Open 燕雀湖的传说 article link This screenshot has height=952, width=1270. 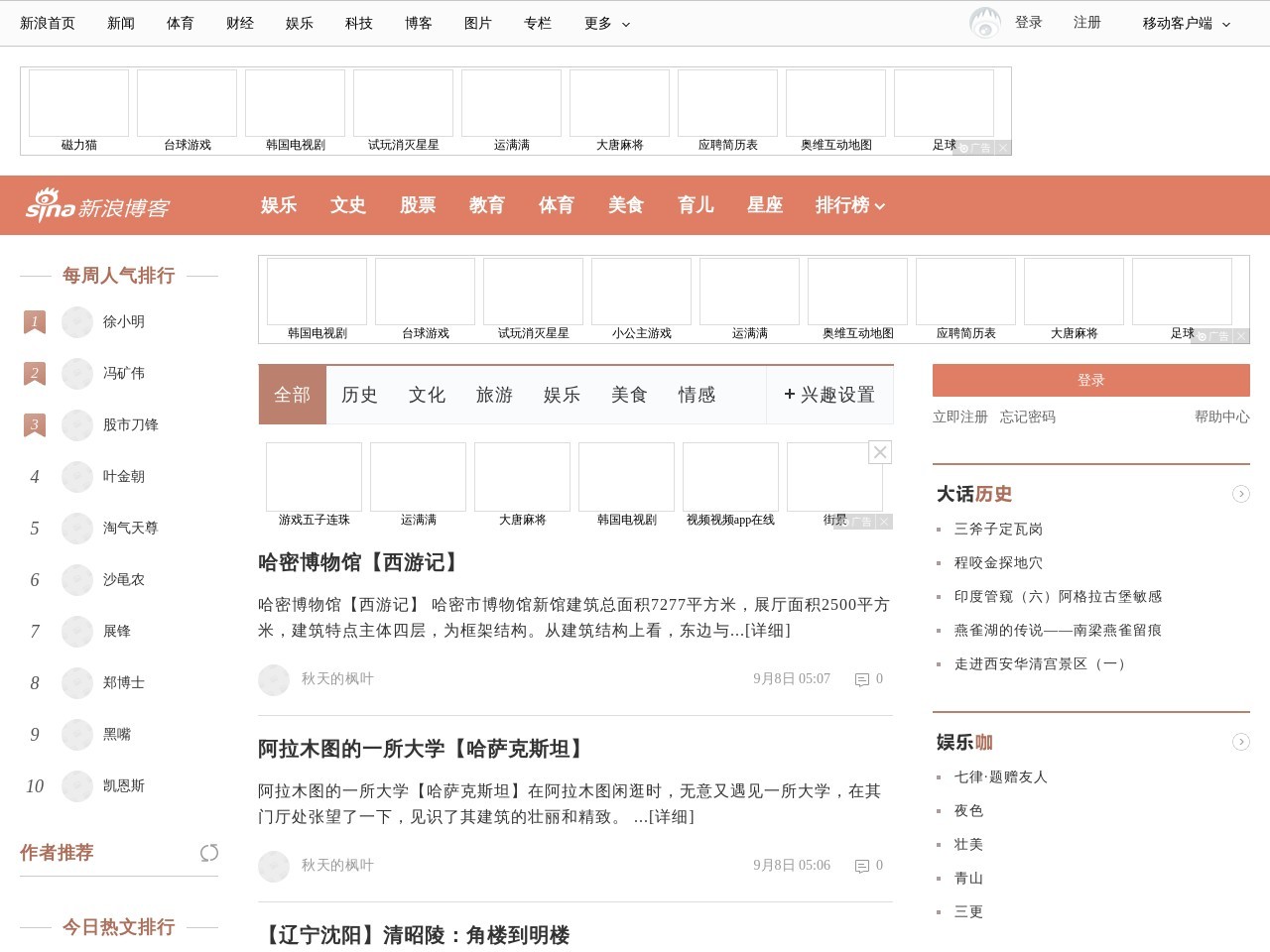1058,631
